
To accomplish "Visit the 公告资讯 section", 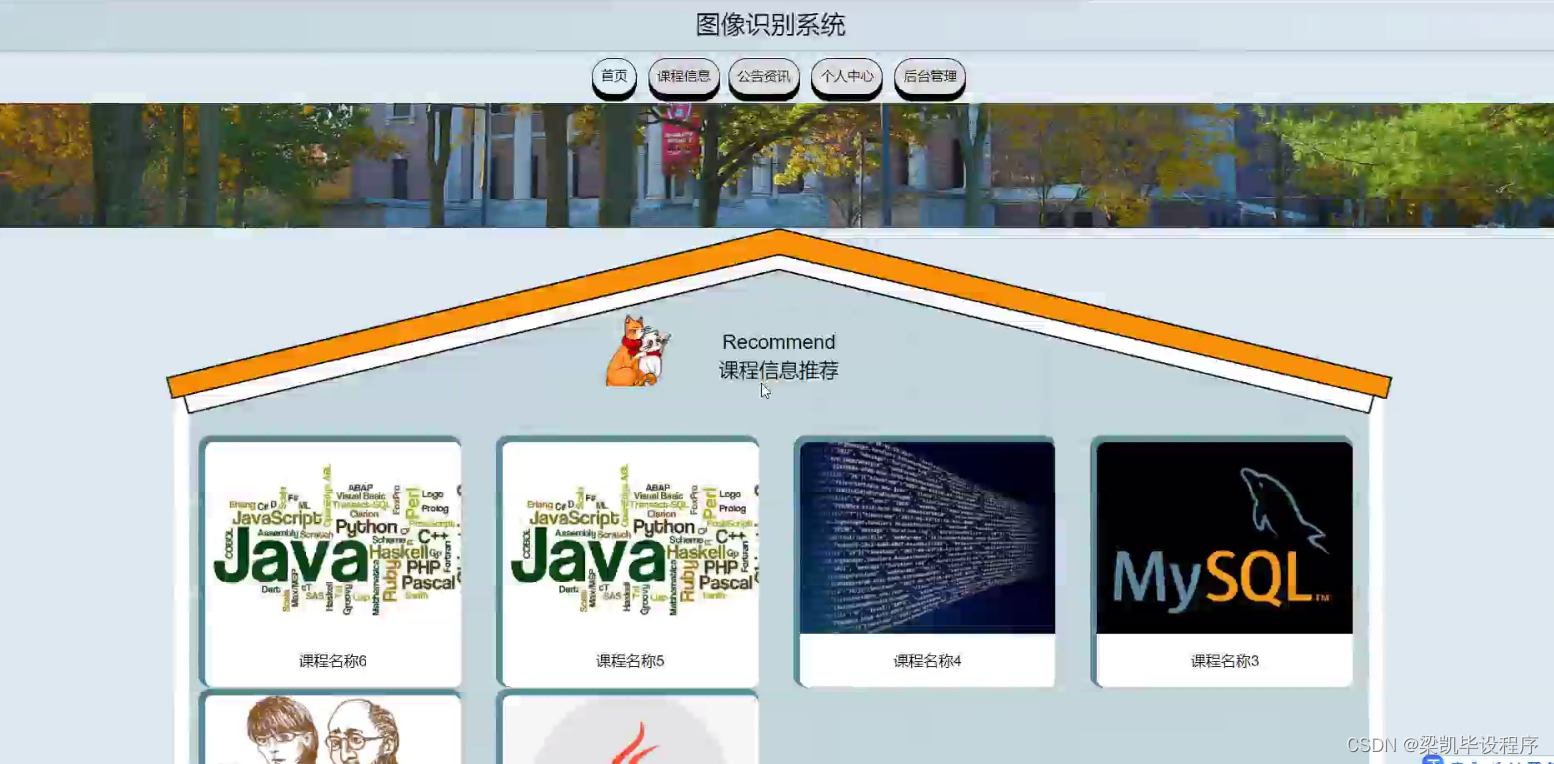I will tap(764, 76).
